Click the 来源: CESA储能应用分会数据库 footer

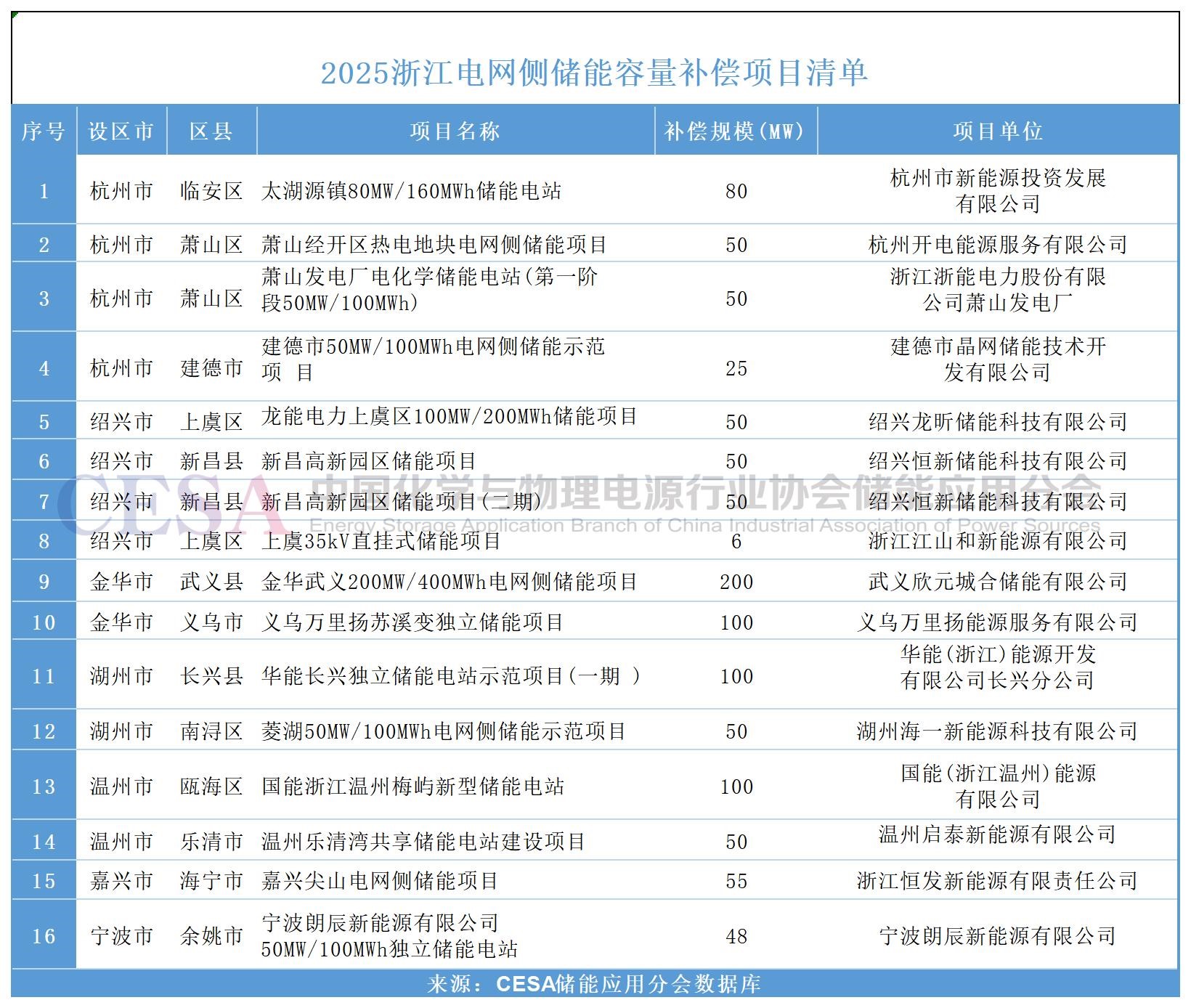point(594,984)
